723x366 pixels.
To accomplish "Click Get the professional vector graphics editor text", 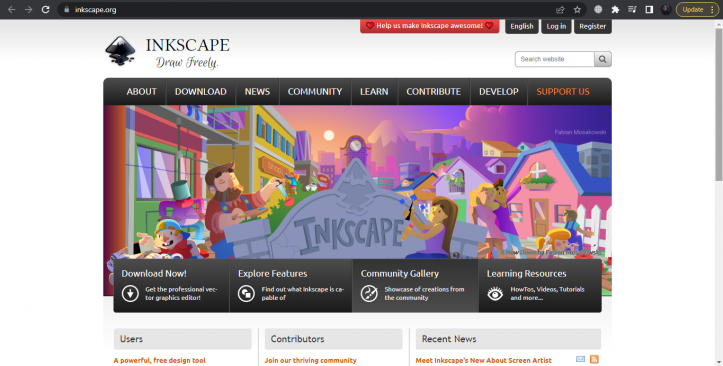I will pyautogui.click(x=181, y=294).
